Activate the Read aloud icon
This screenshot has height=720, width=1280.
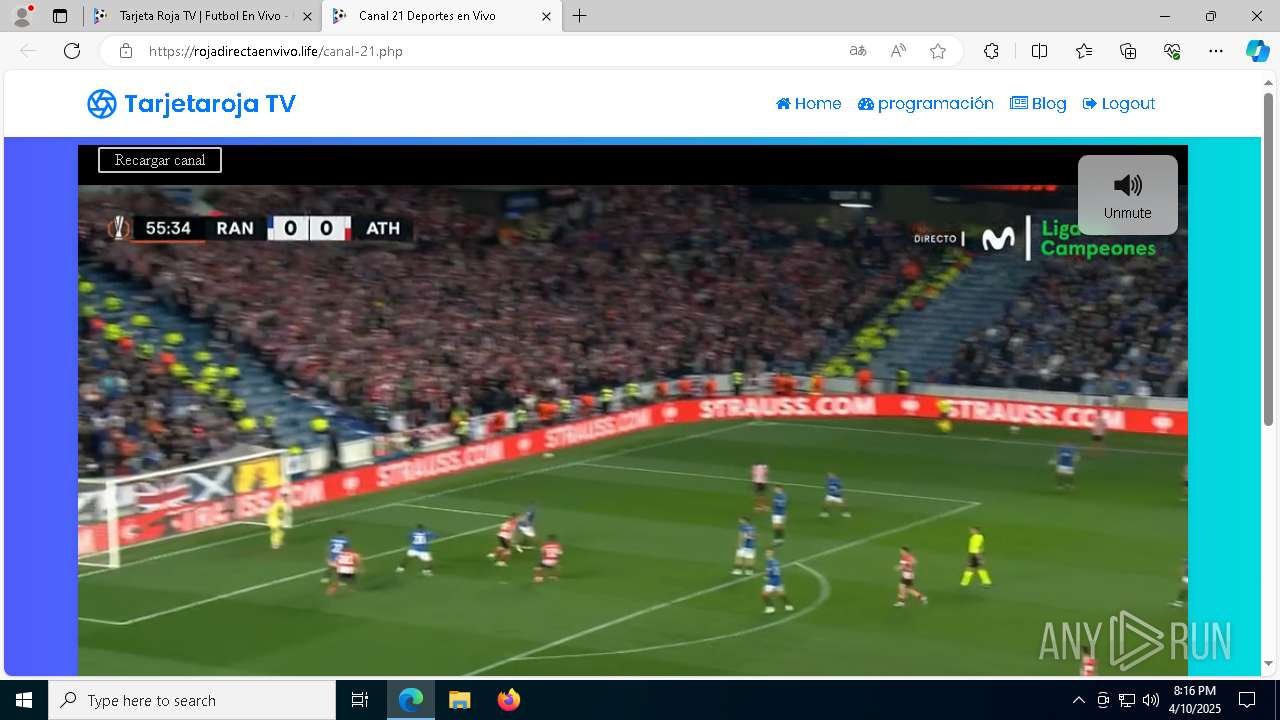pos(898,51)
